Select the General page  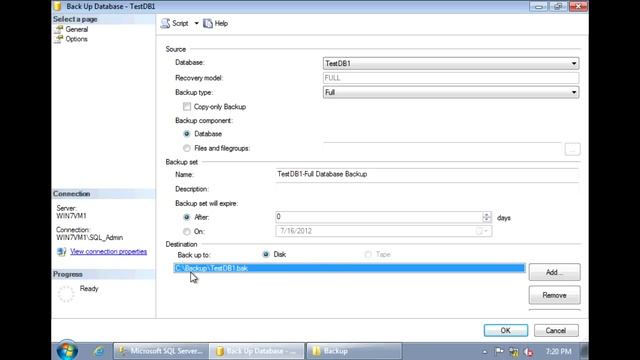[77, 29]
